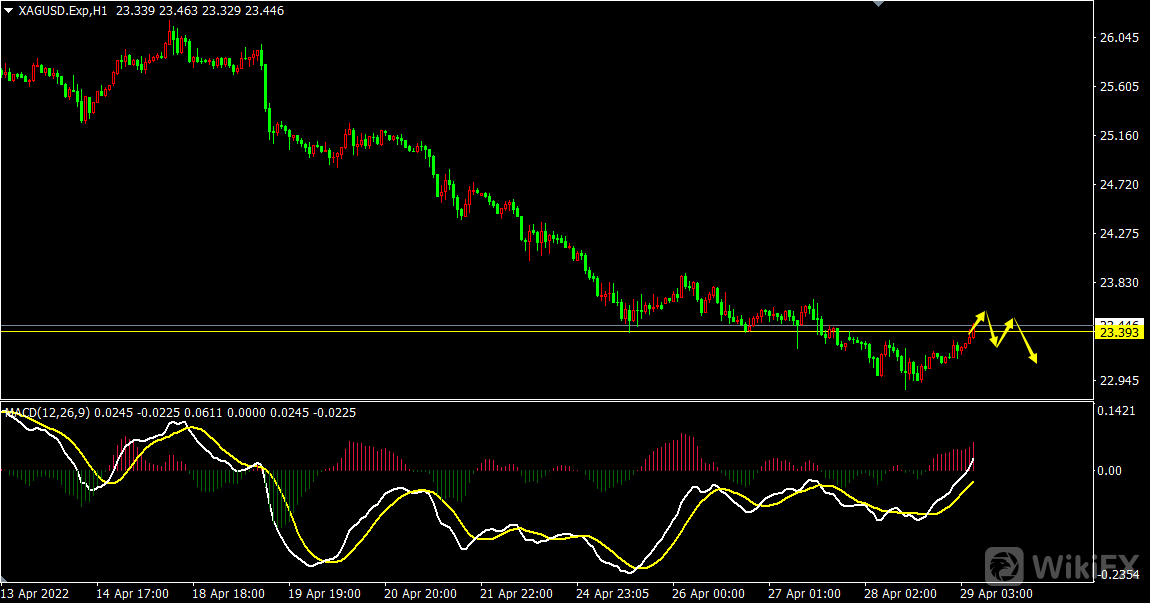Click the 26.045 price axis value

[x=1119, y=38]
